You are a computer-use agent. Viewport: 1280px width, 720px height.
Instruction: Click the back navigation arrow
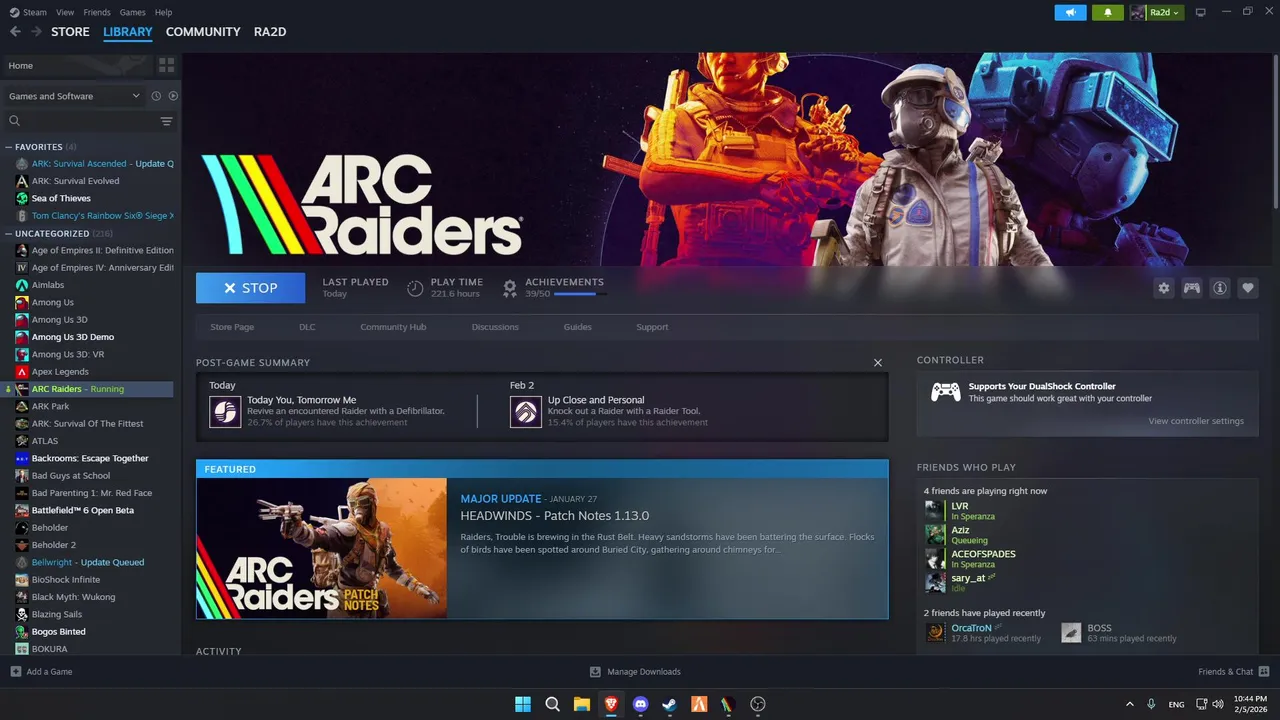point(15,32)
